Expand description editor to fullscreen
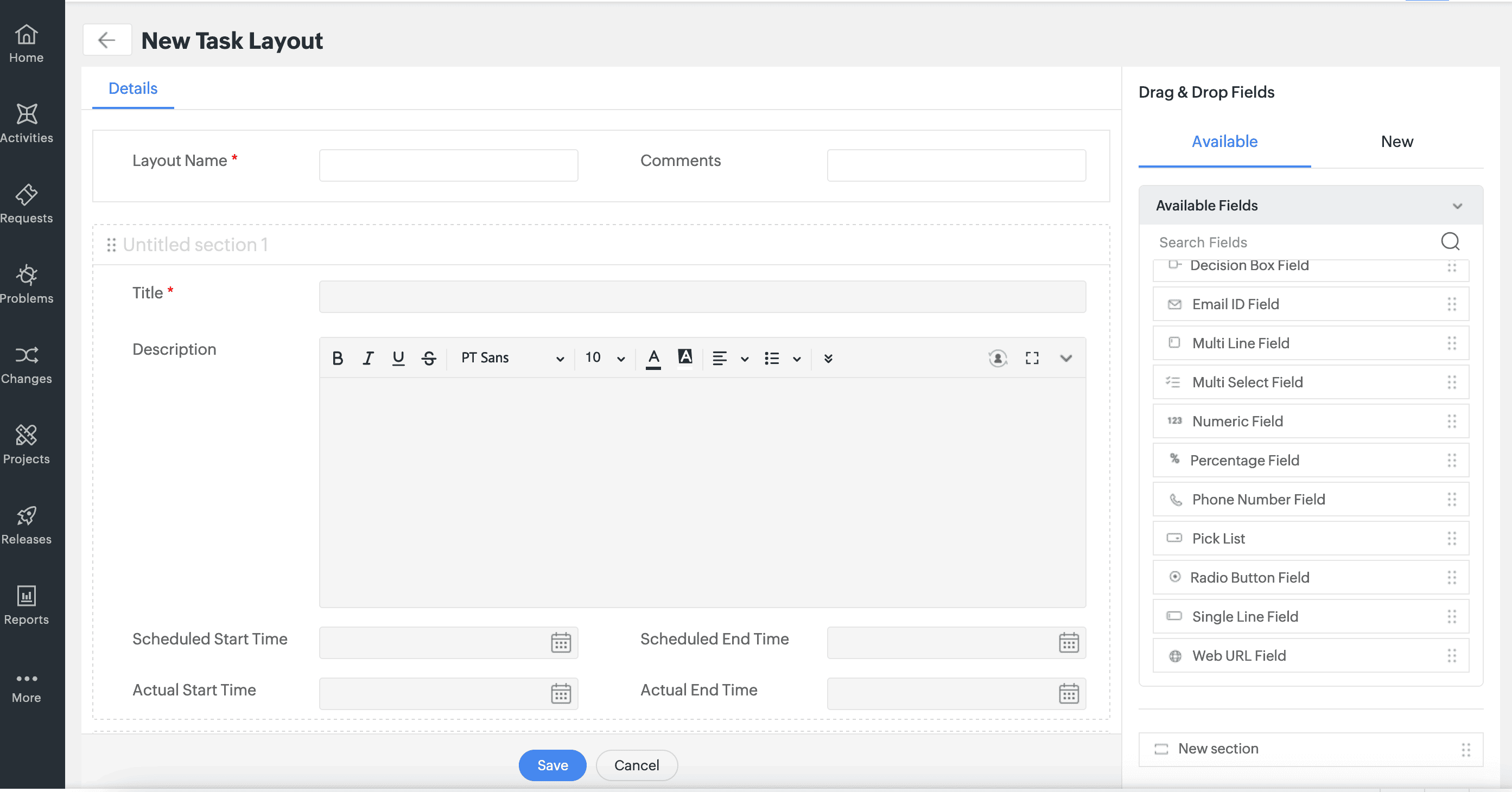 pos(1032,358)
